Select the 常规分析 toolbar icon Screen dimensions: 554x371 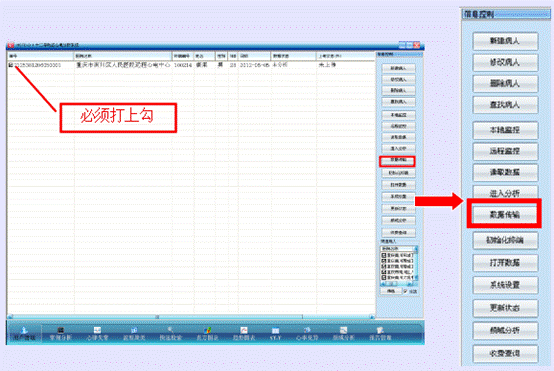tap(61, 334)
